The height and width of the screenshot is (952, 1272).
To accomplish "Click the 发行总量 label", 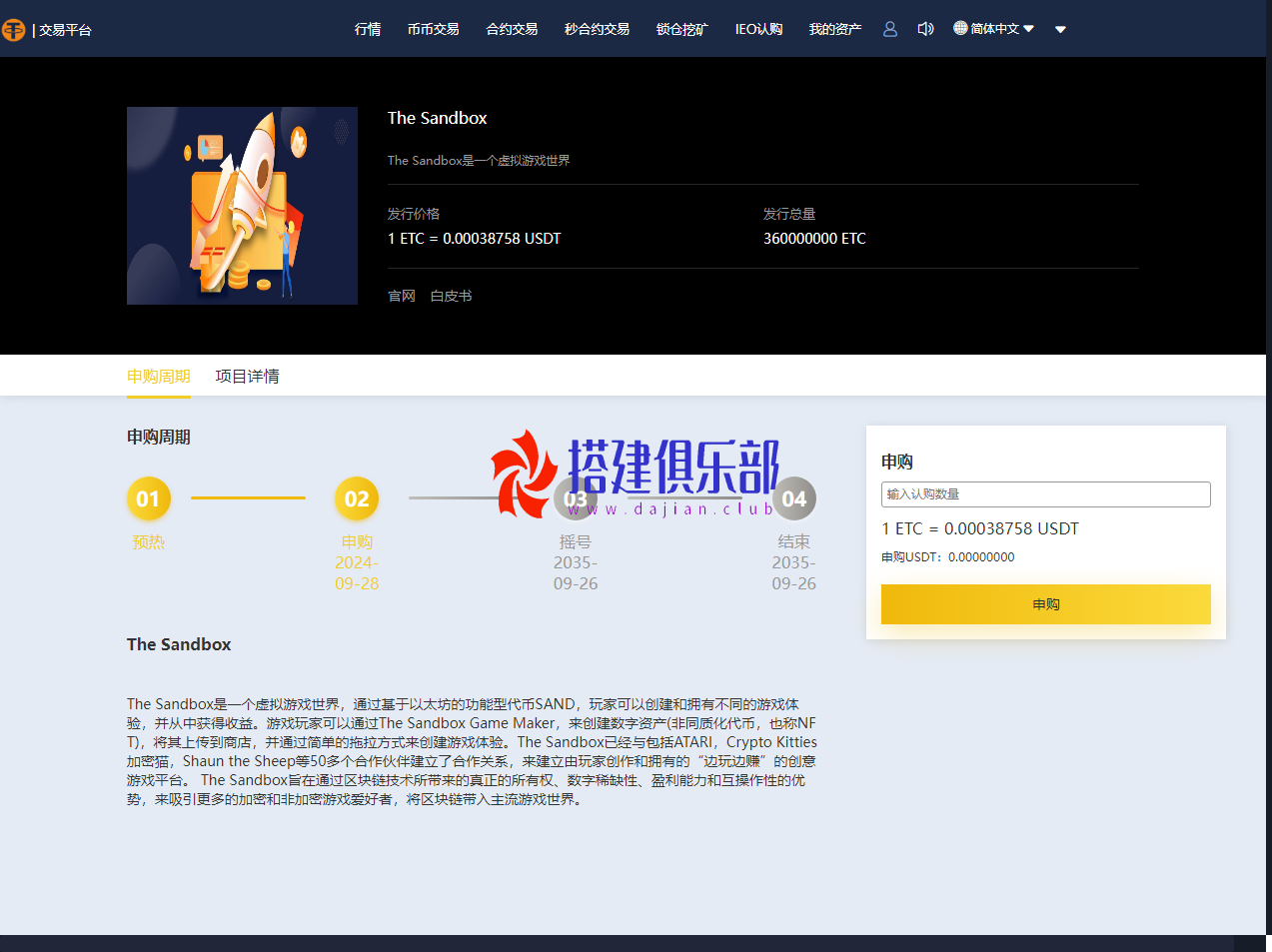I will 789,214.
